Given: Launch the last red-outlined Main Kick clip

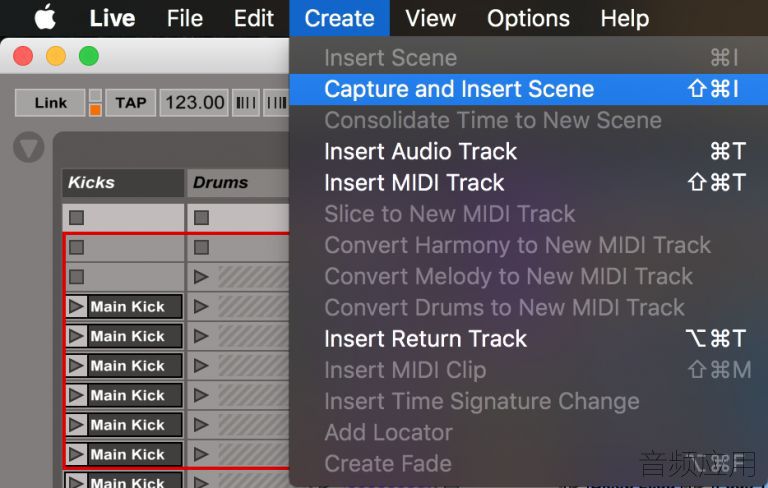Looking at the screenshot, I should 76,454.
